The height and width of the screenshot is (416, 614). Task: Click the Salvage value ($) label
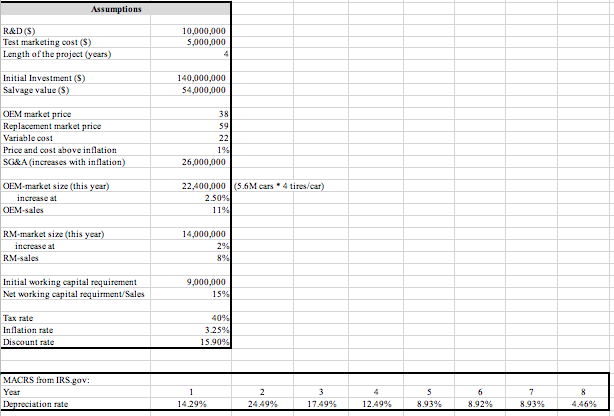click(x=36, y=90)
